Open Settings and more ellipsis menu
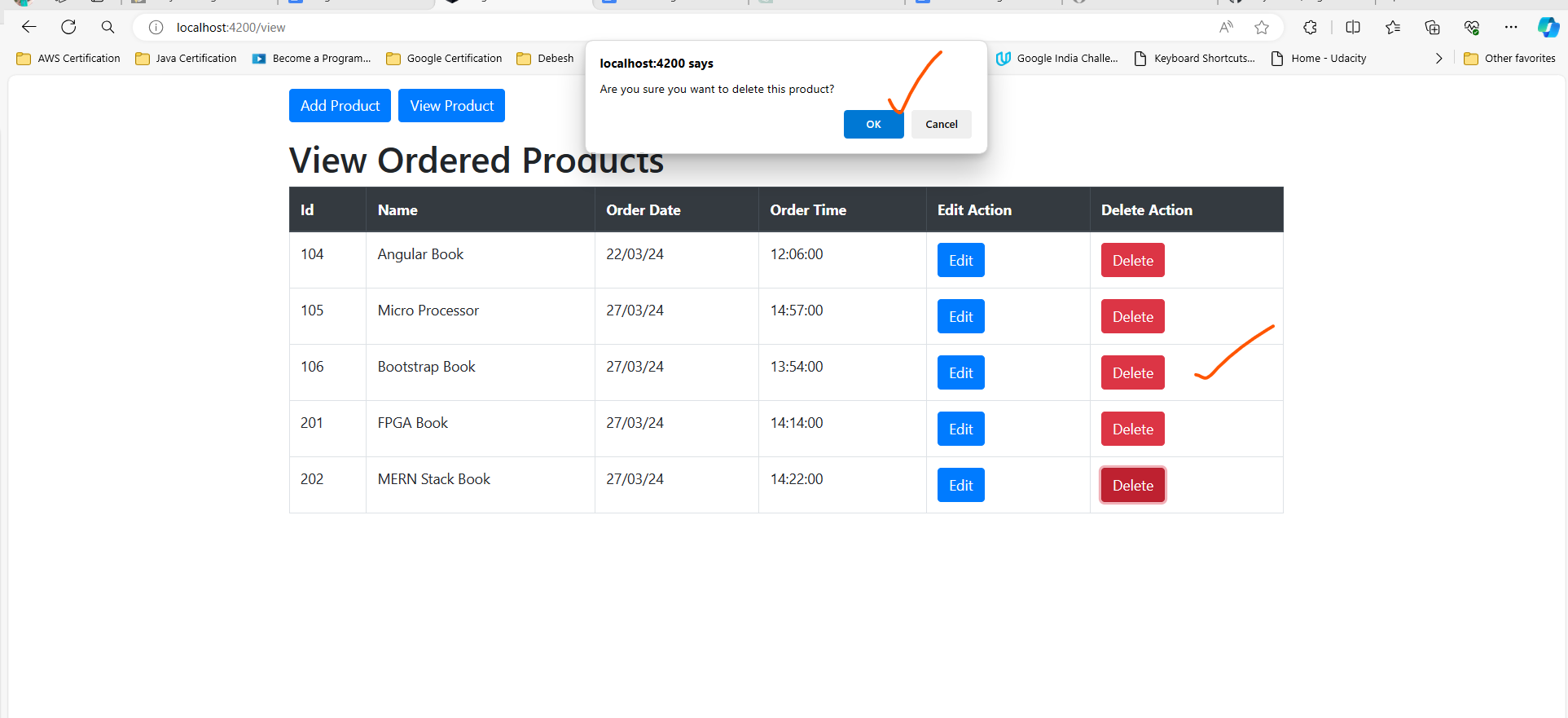1568x718 pixels. (x=1511, y=27)
